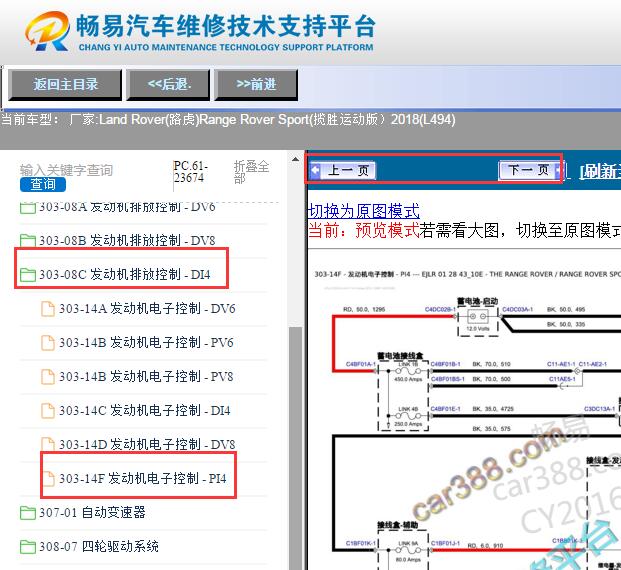Click the 刷新 refresh link
The width and height of the screenshot is (621, 570).
[x=600, y=171]
